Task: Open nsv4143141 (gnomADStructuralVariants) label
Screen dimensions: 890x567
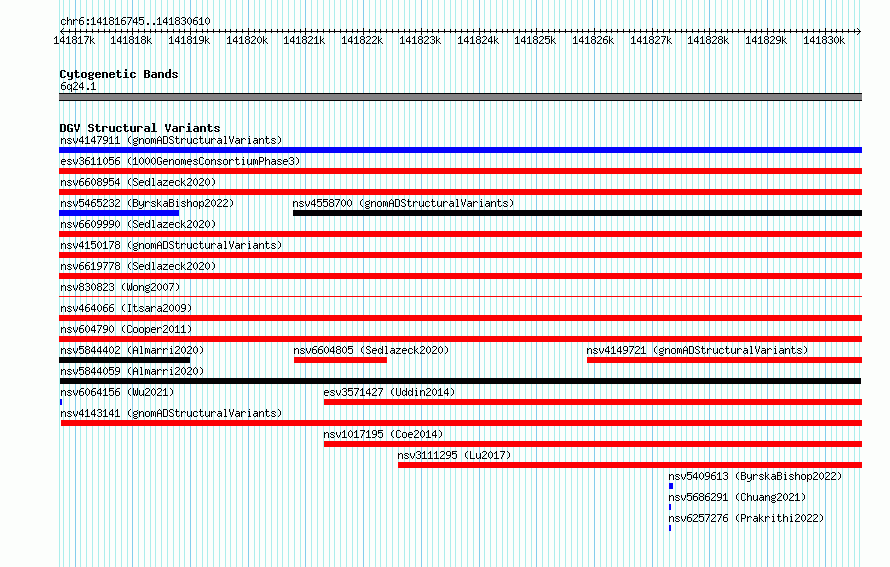Action: pyautogui.click(x=171, y=413)
